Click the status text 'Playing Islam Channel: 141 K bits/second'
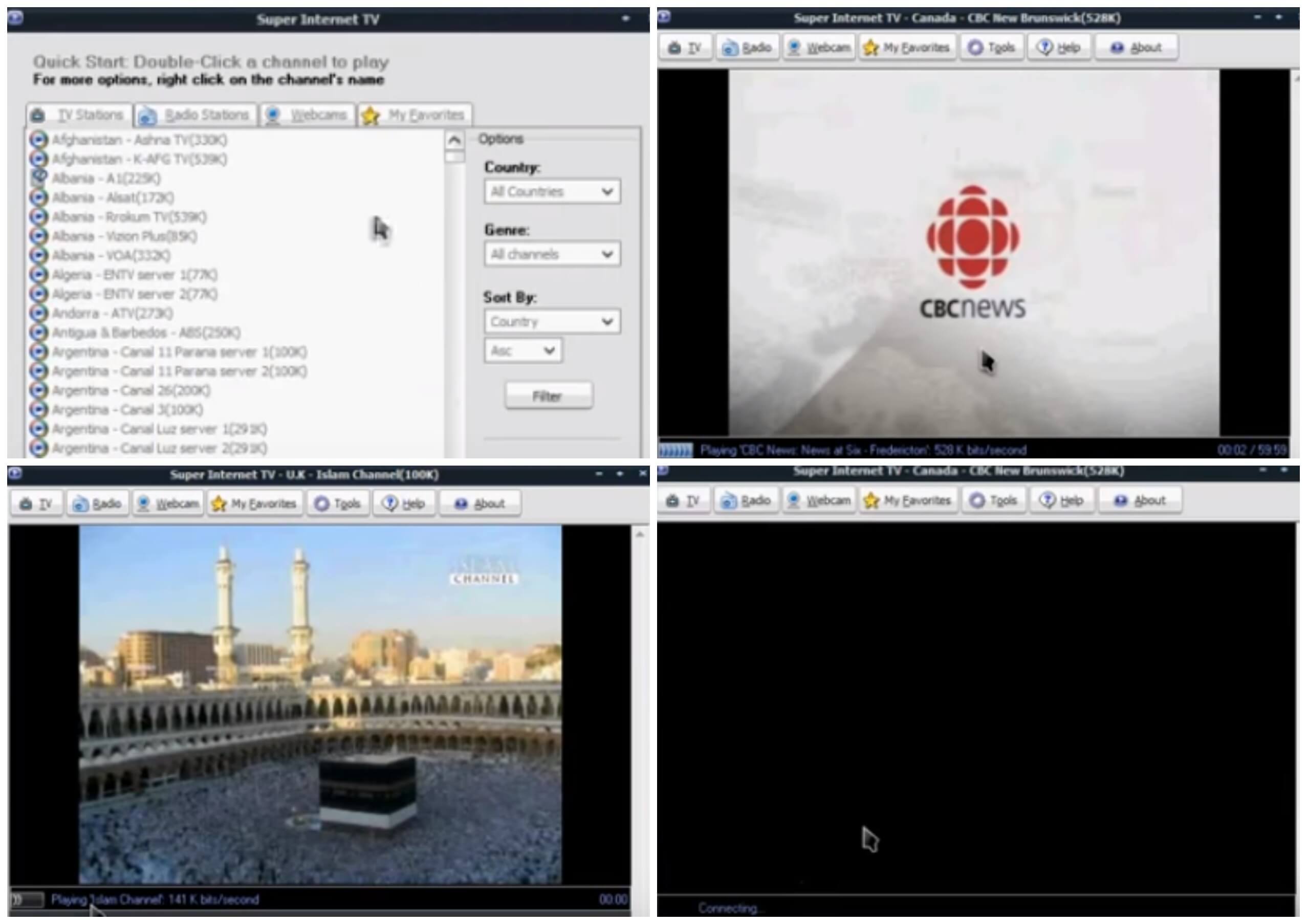The image size is (1307, 924). [155, 899]
